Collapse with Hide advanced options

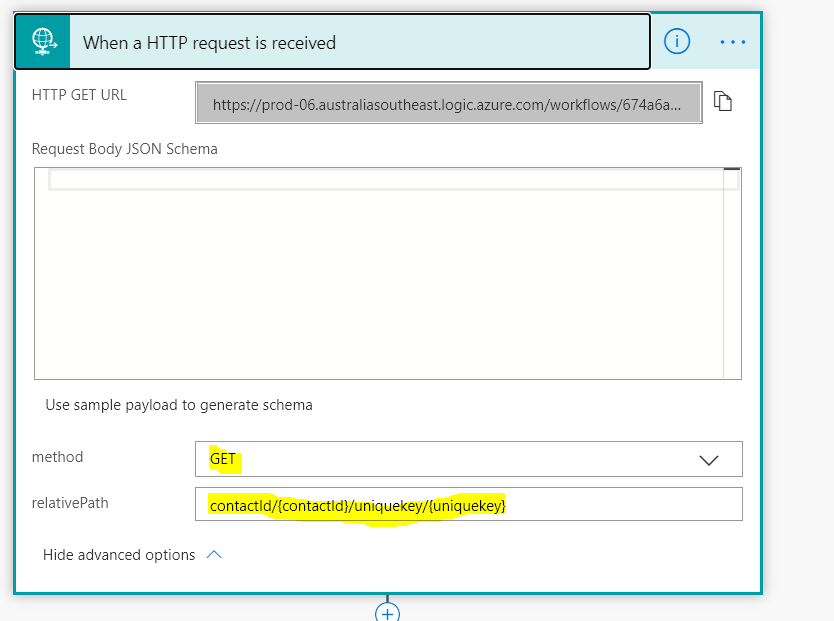point(132,555)
